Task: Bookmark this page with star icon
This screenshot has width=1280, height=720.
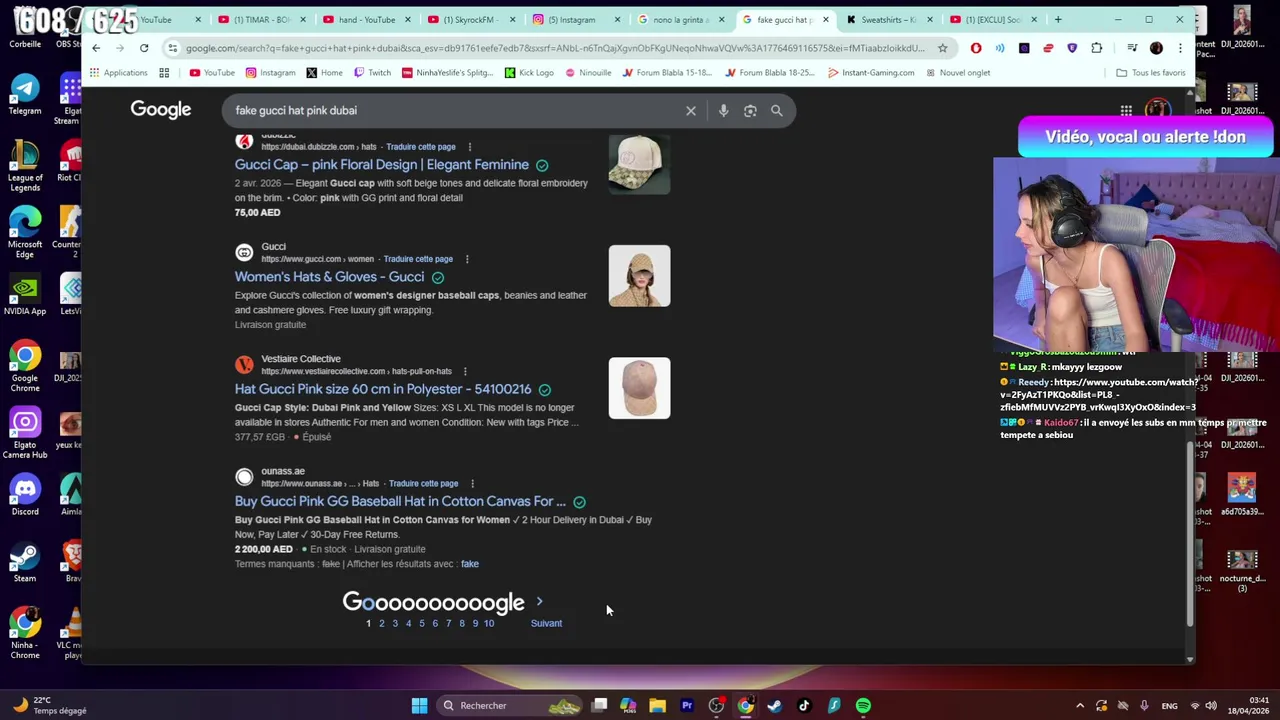Action: [x=942, y=48]
